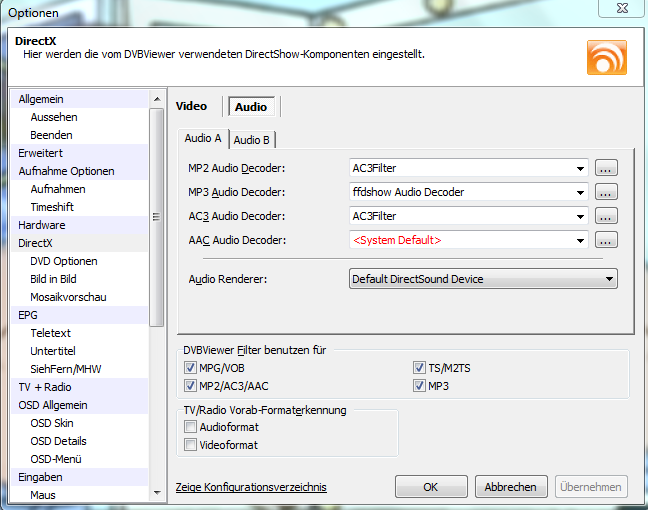The height and width of the screenshot is (510, 648).
Task: Open the Hardware options category
Action: [79, 225]
